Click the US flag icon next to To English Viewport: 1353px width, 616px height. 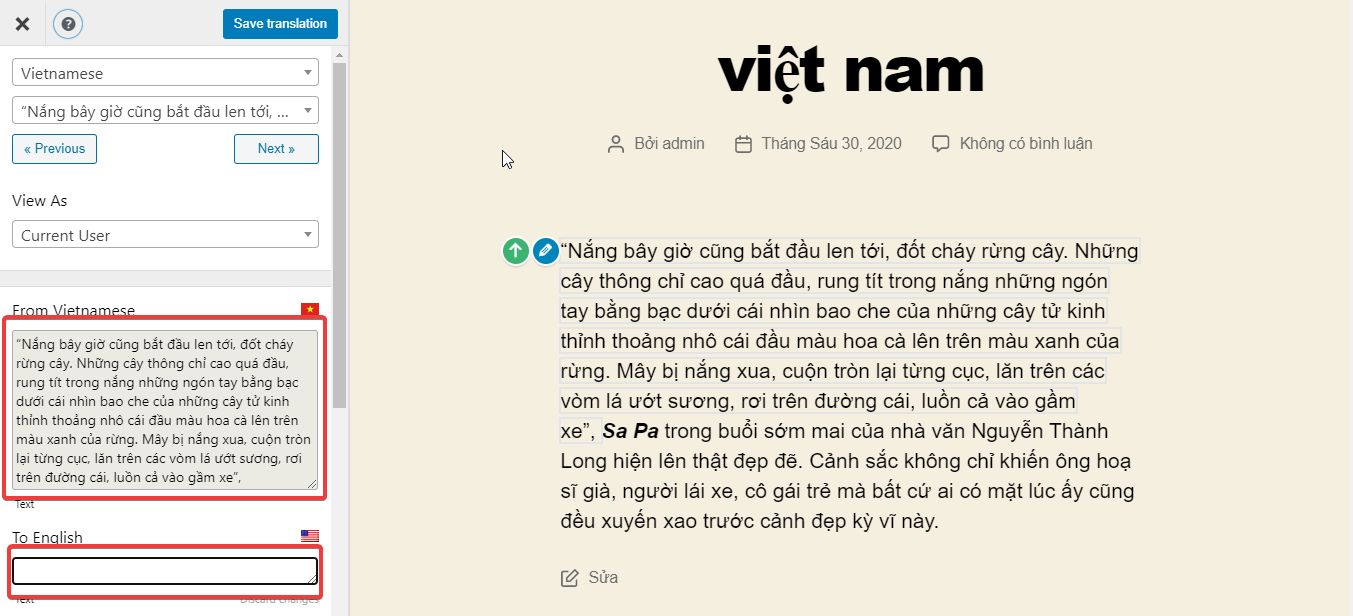point(310,537)
